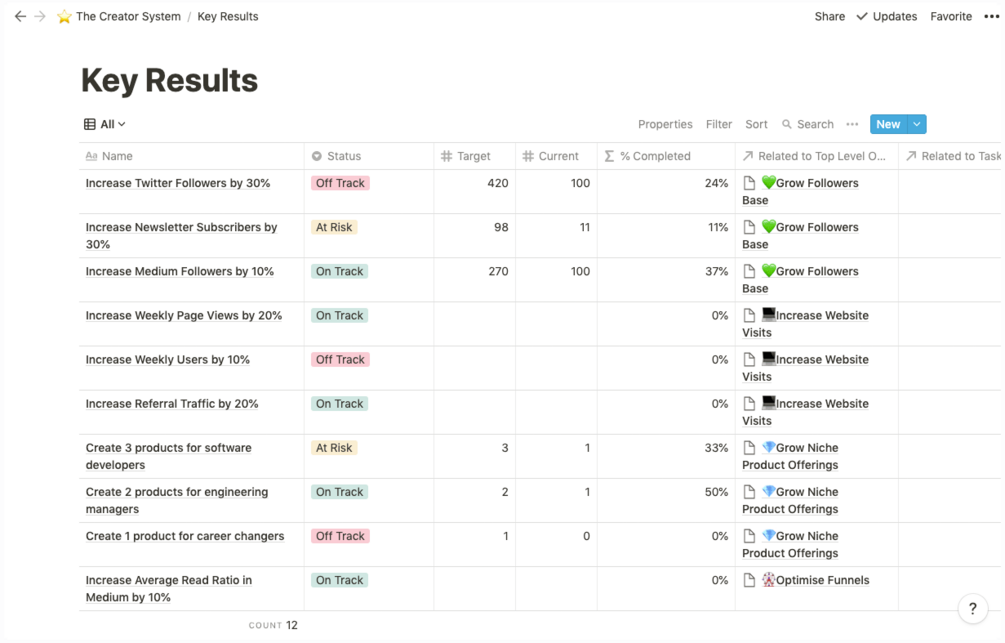Click the Sort option

coord(756,125)
